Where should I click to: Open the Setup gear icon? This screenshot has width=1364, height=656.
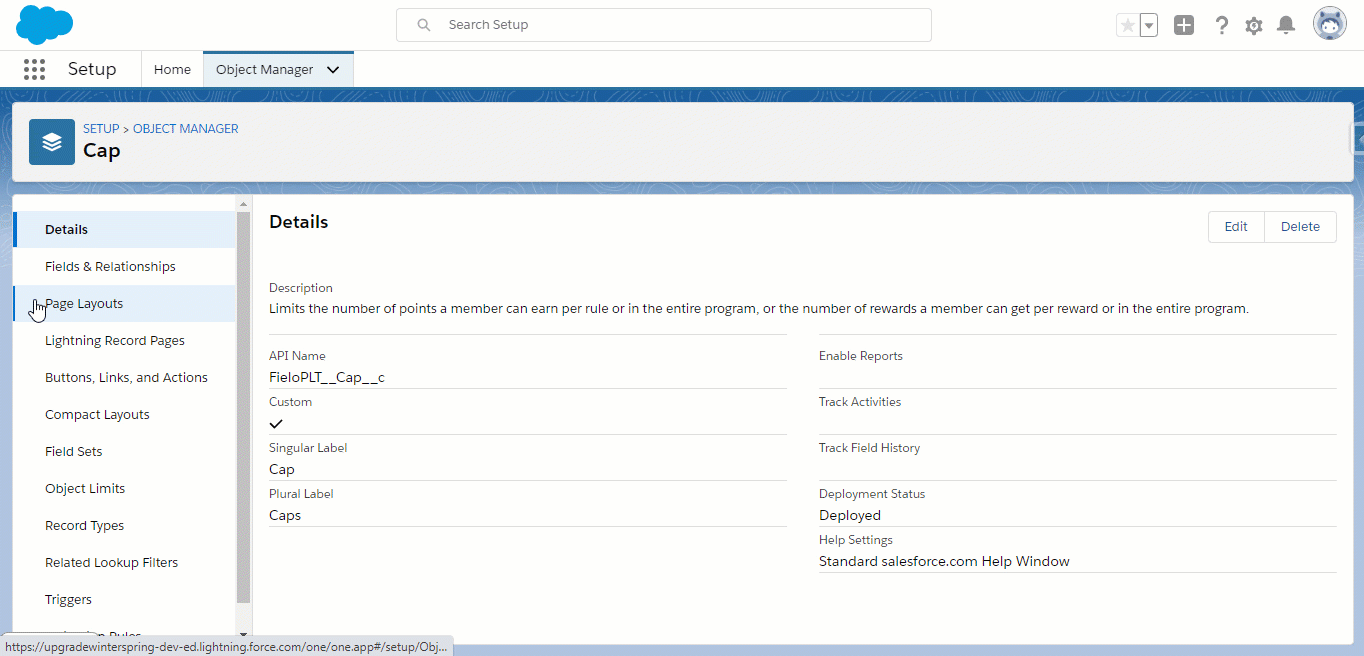click(1254, 25)
